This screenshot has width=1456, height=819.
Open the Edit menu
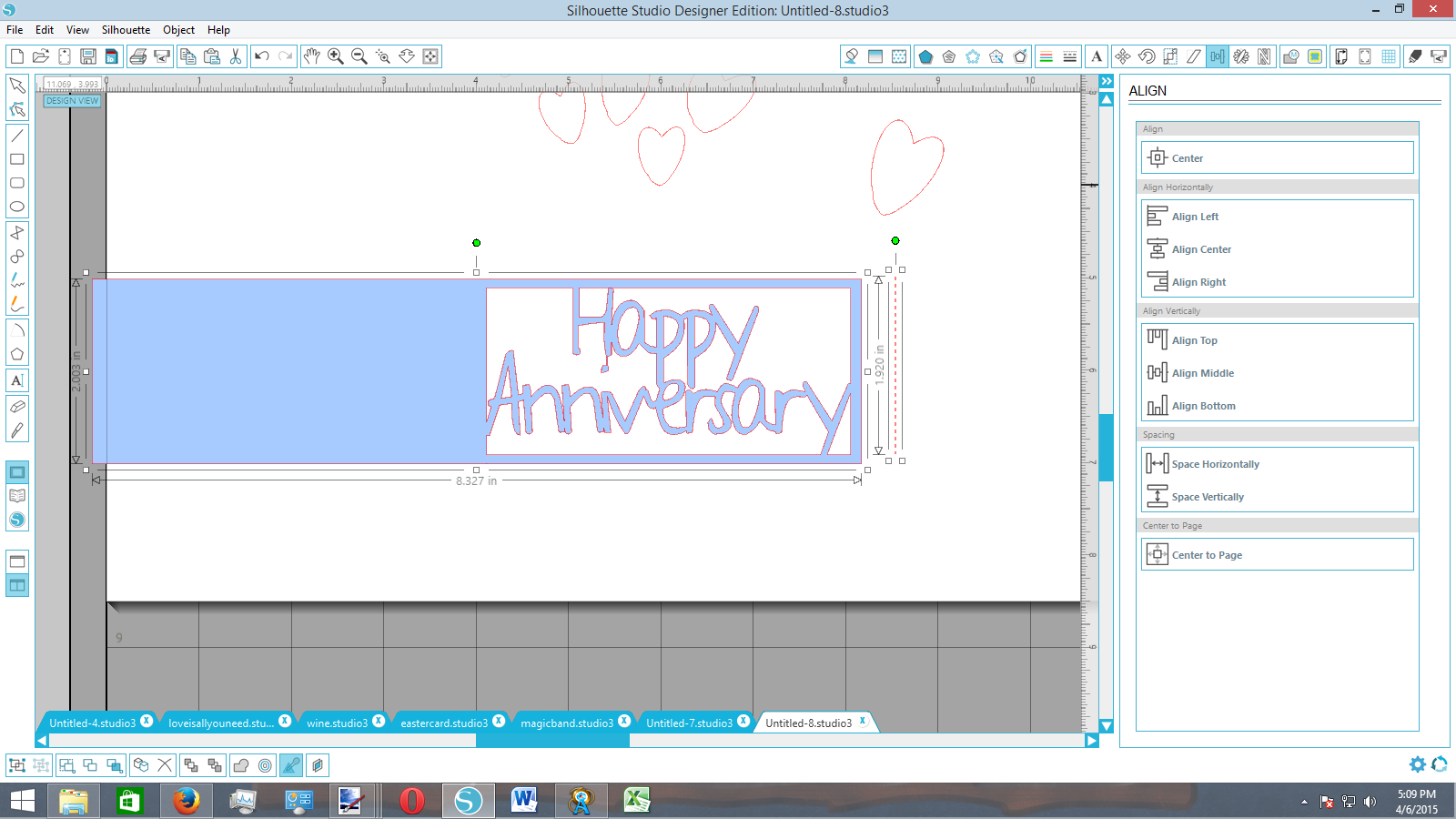click(45, 30)
